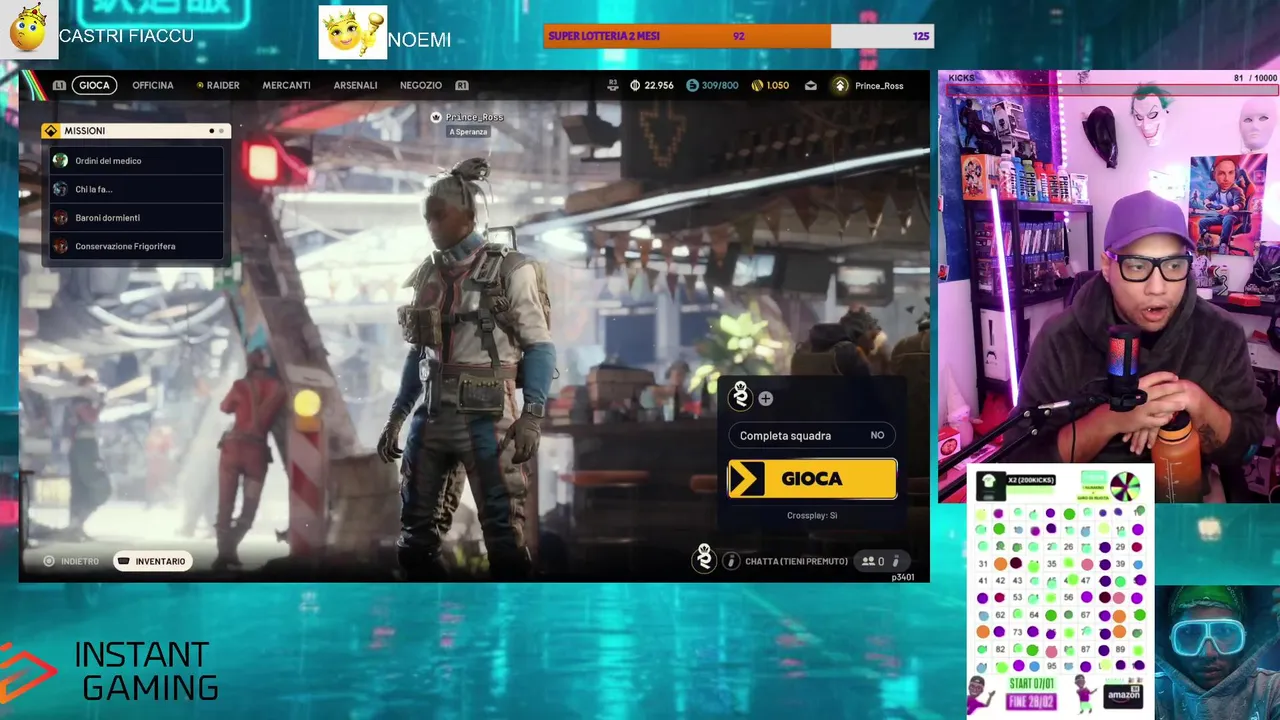Open the friends count icon showing 0
The height and width of the screenshot is (720, 1280).
pyautogui.click(x=873, y=561)
